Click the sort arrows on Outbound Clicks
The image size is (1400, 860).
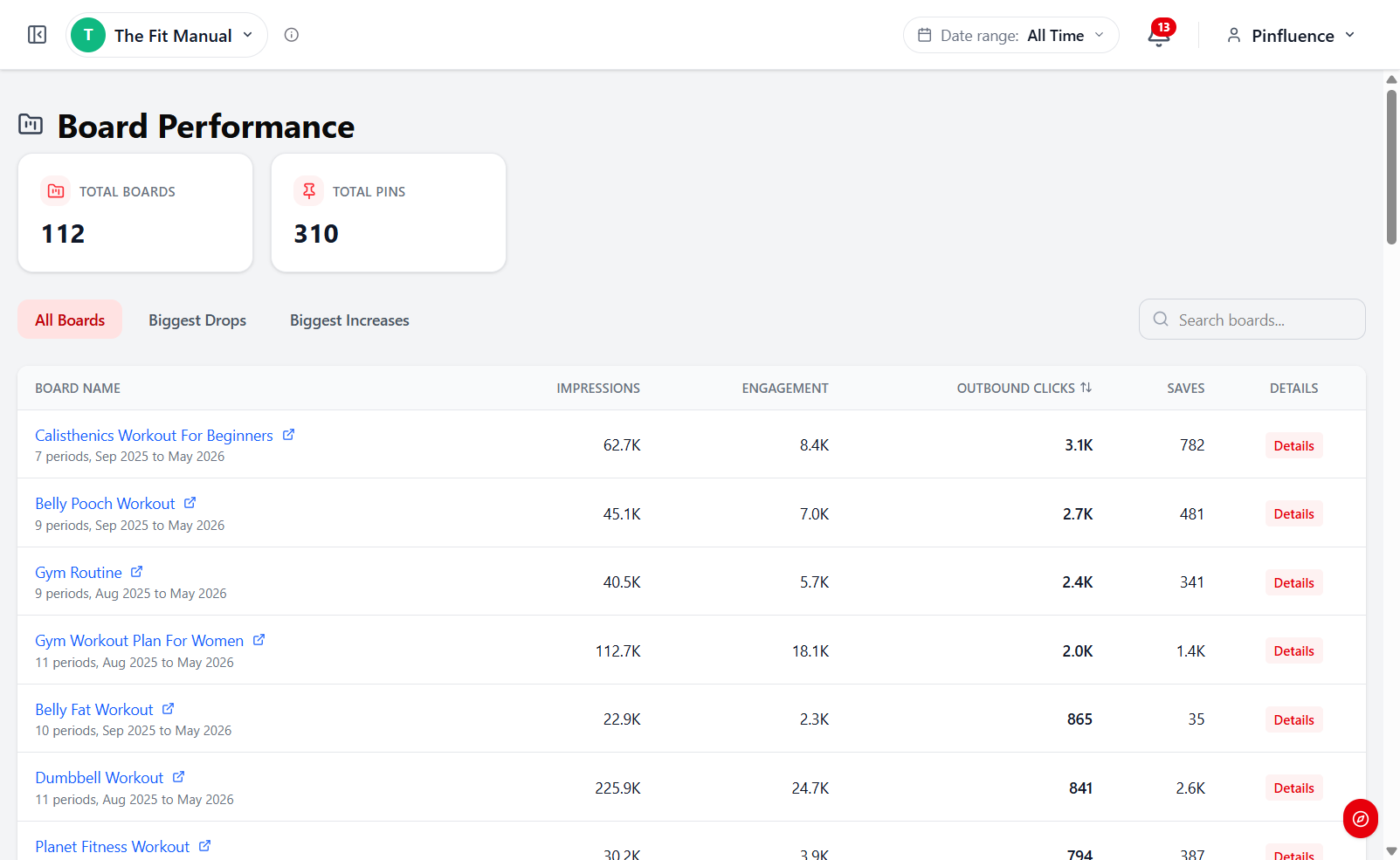[1086, 388]
